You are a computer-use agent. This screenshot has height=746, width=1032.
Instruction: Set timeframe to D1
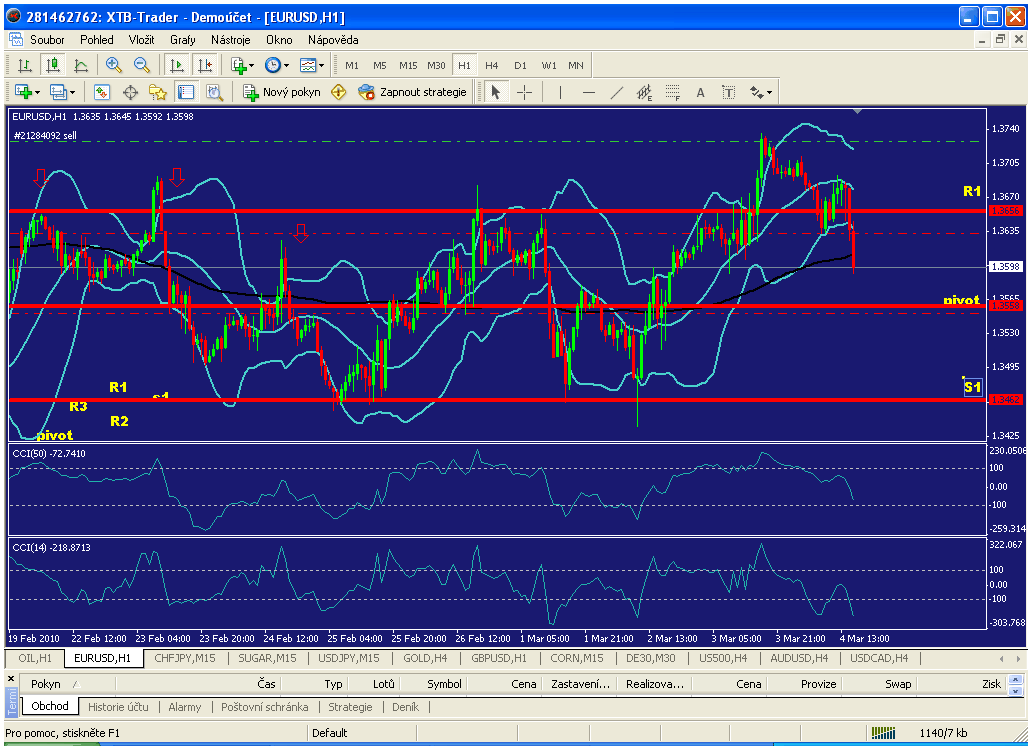tap(521, 65)
